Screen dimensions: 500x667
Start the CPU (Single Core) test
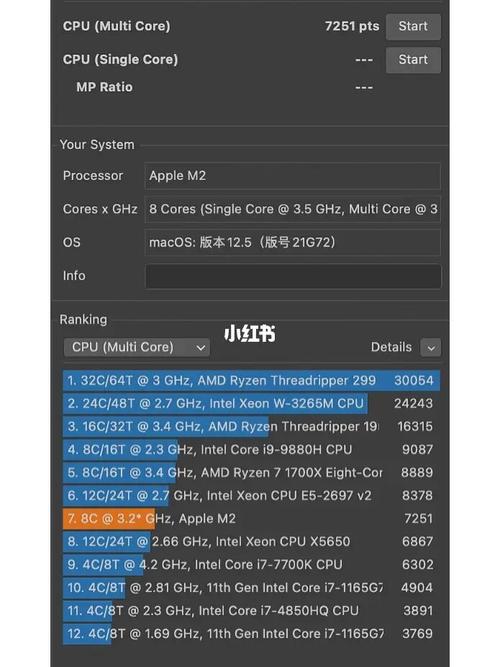pos(413,60)
